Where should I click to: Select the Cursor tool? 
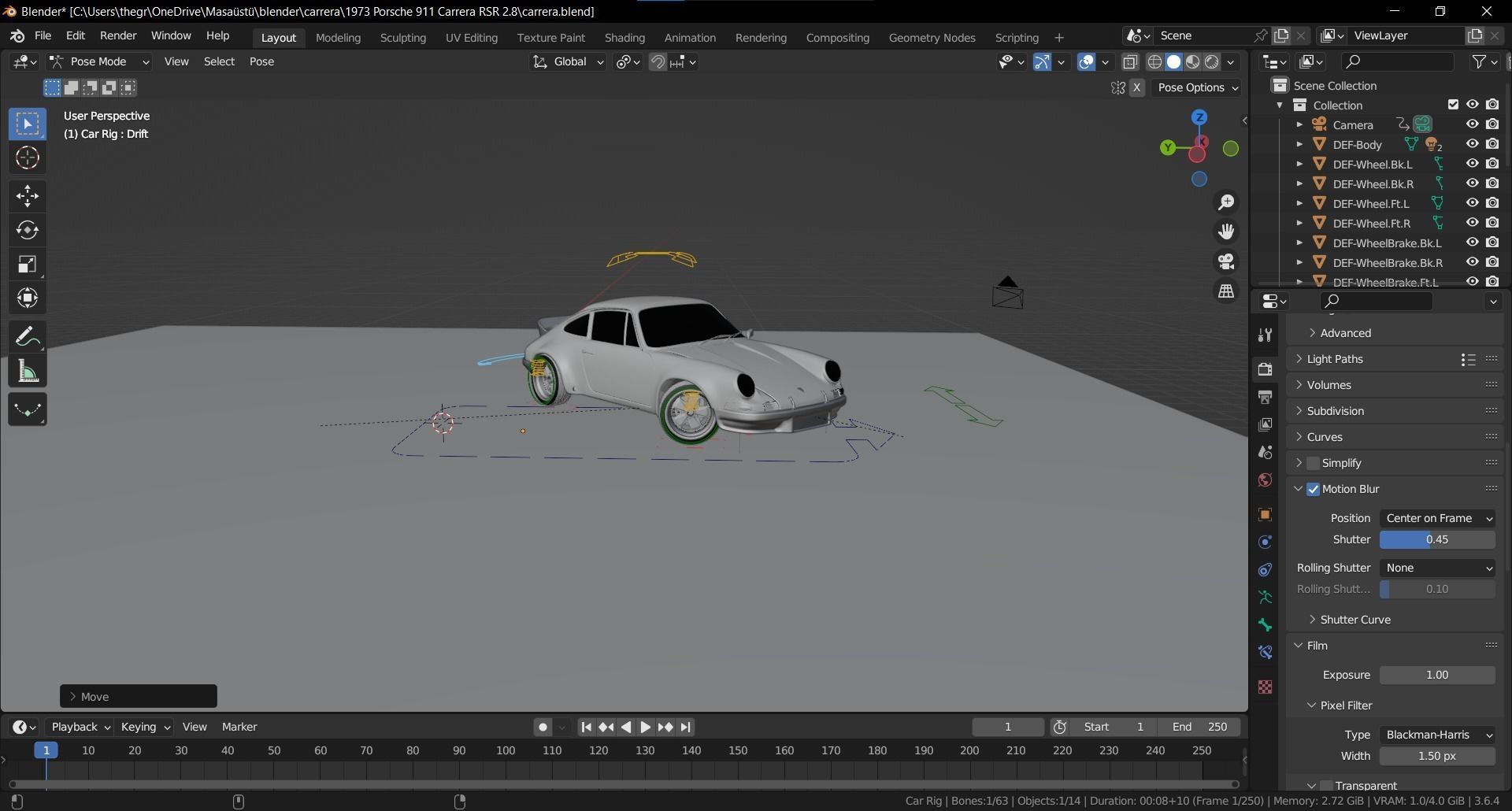pos(28,158)
